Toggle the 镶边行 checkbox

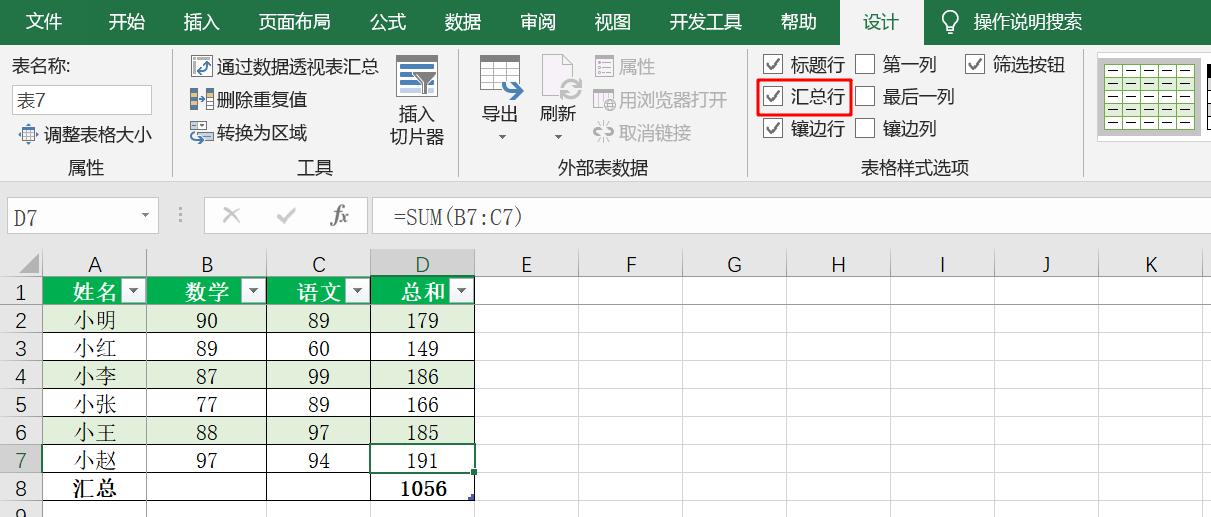[773, 128]
